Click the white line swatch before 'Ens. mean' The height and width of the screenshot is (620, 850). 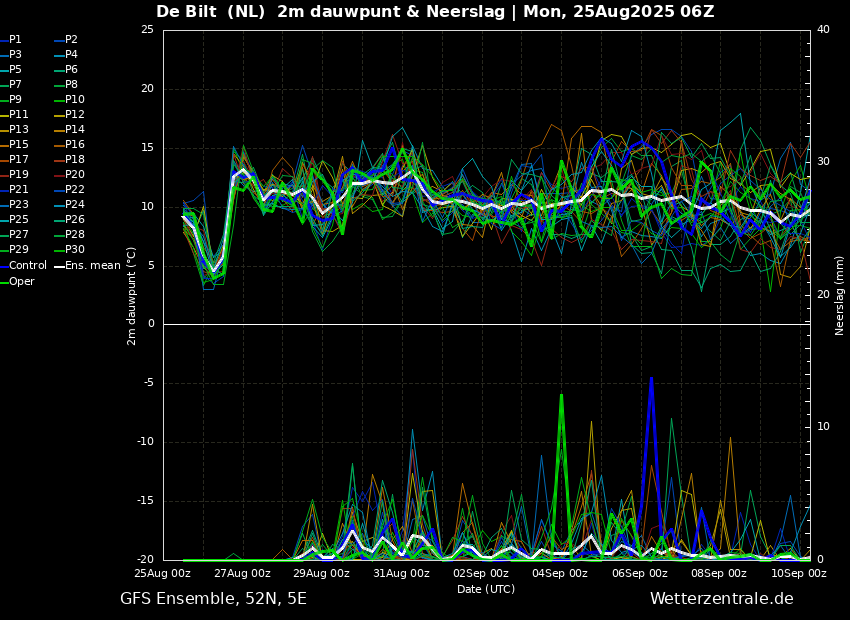pyautogui.click(x=59, y=266)
